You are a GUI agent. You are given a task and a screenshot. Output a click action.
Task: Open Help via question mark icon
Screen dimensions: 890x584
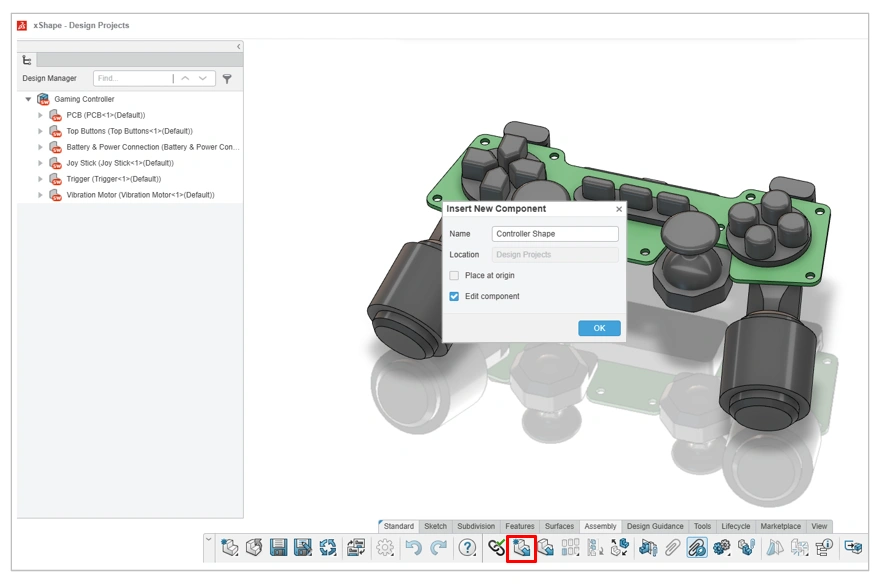467,548
